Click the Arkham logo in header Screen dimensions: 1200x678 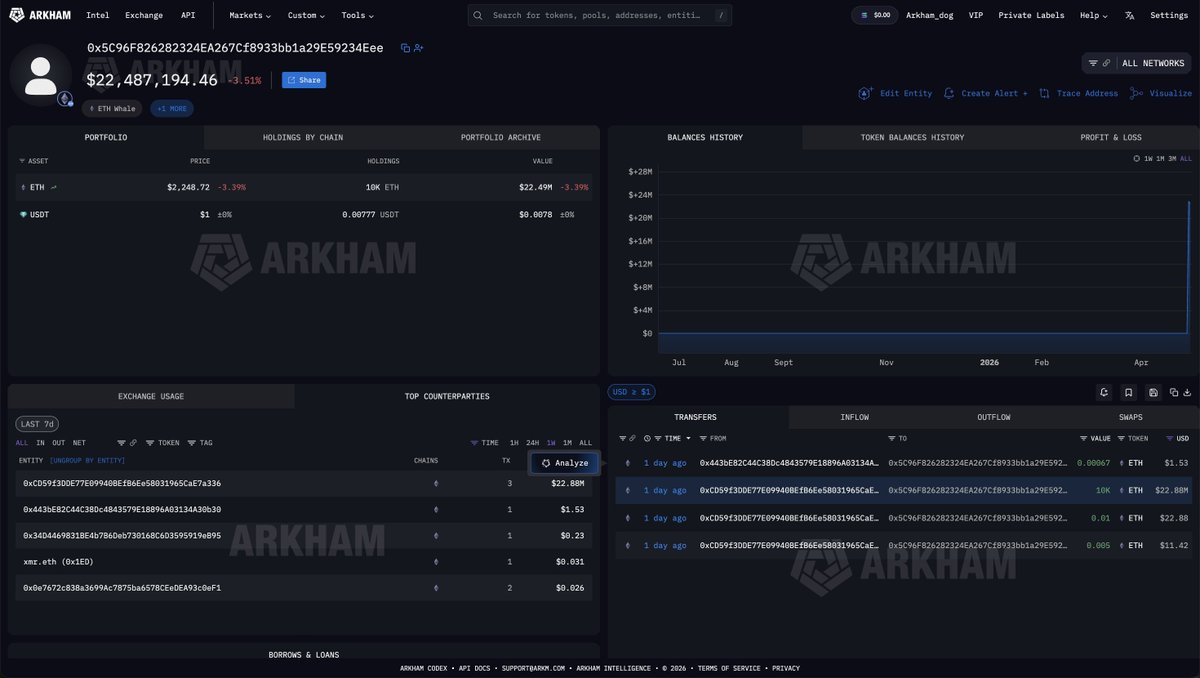coord(40,15)
